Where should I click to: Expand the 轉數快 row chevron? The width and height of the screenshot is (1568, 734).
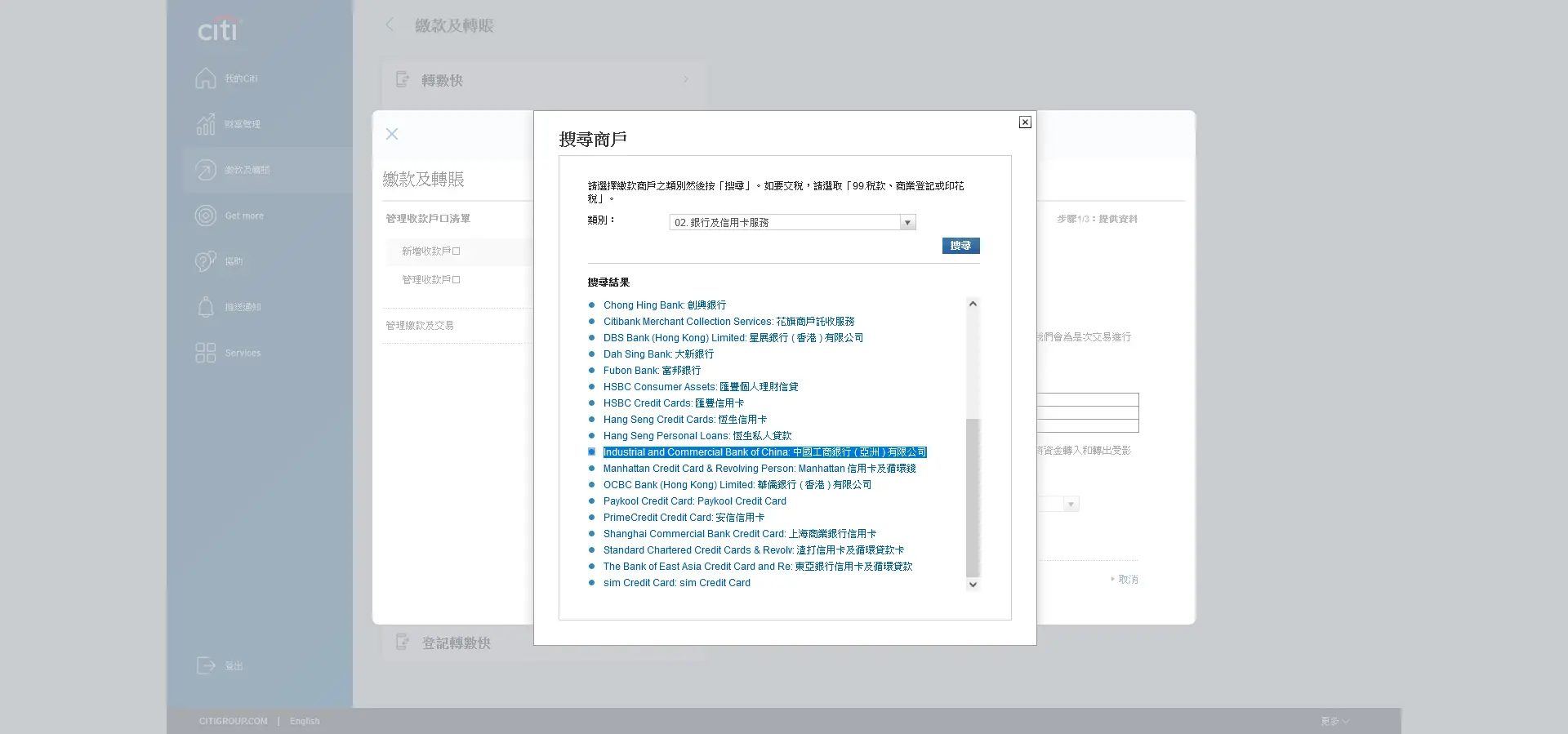click(686, 79)
